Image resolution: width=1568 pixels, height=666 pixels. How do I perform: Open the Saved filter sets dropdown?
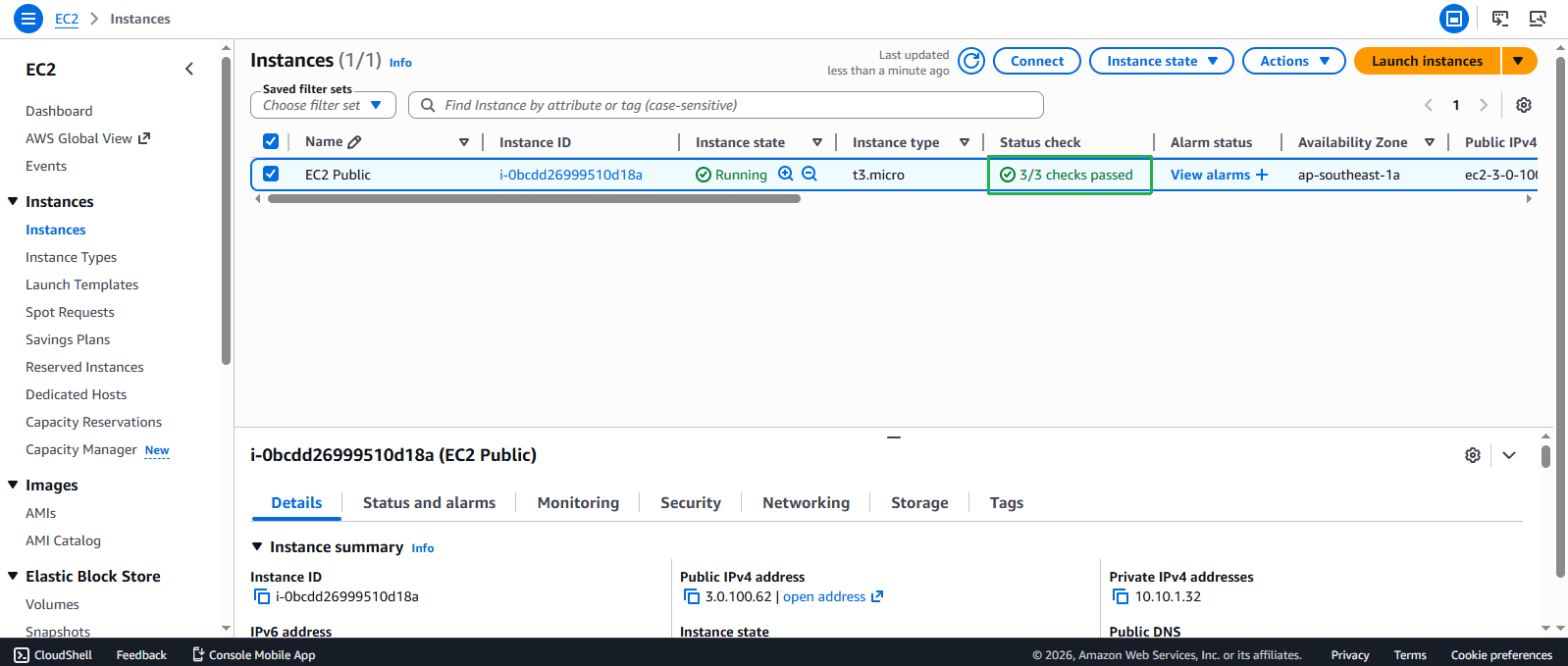click(324, 105)
